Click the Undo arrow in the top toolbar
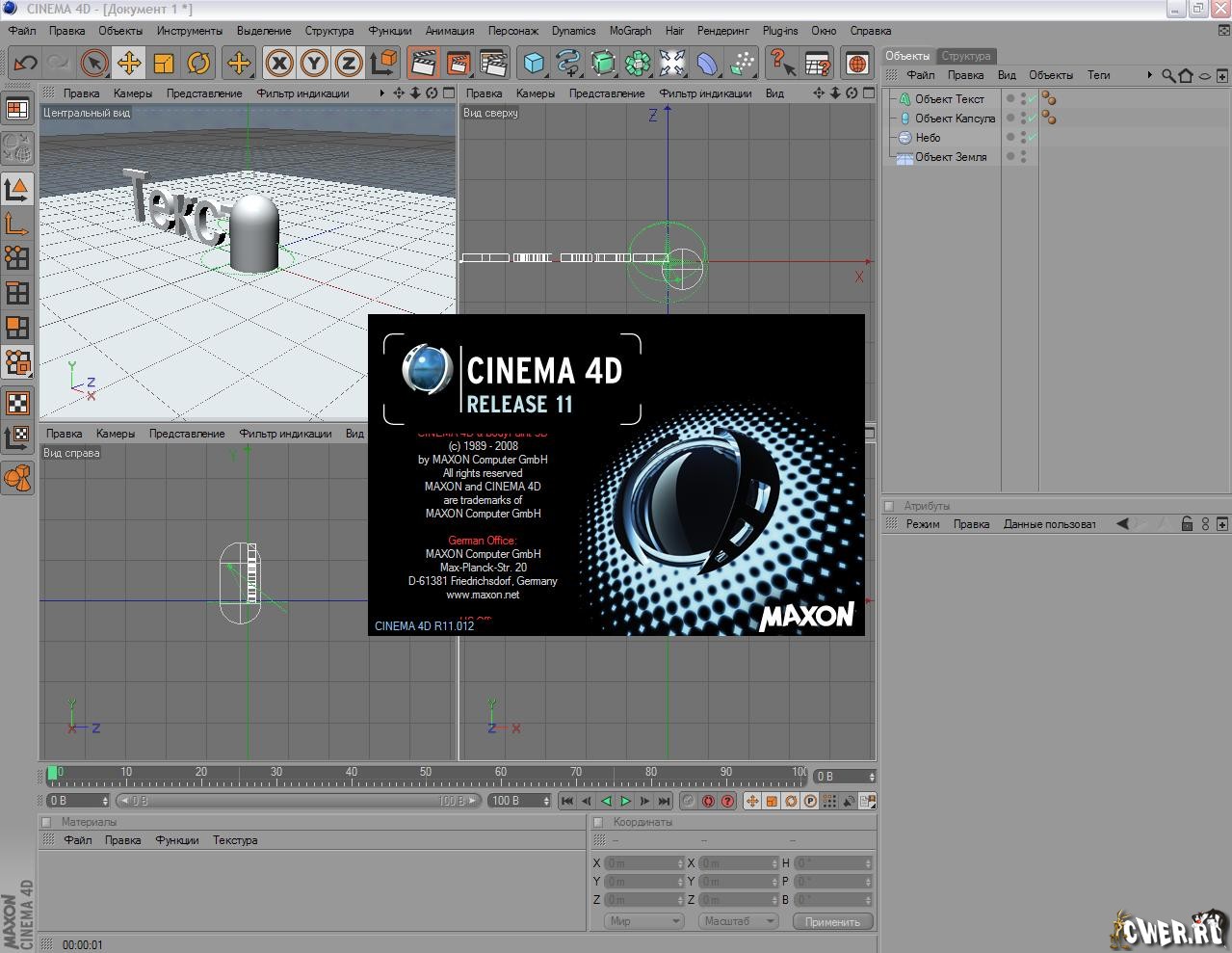Screen dimensions: 1232x953 pyautogui.click(x=25, y=64)
